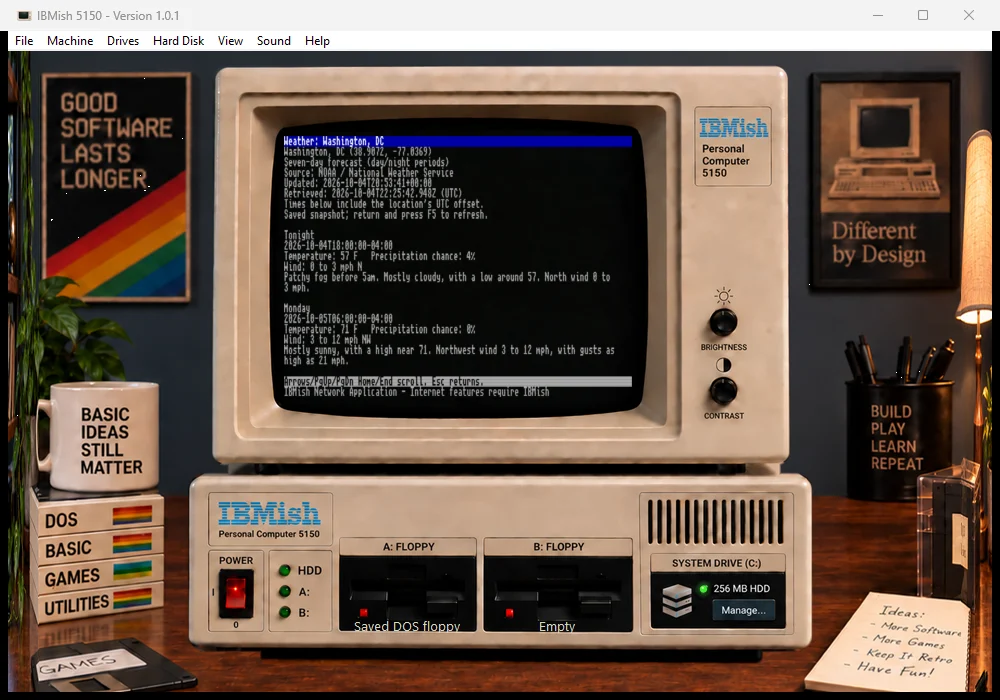1000x700 pixels.
Task: Open the Sound menu
Action: coord(274,41)
